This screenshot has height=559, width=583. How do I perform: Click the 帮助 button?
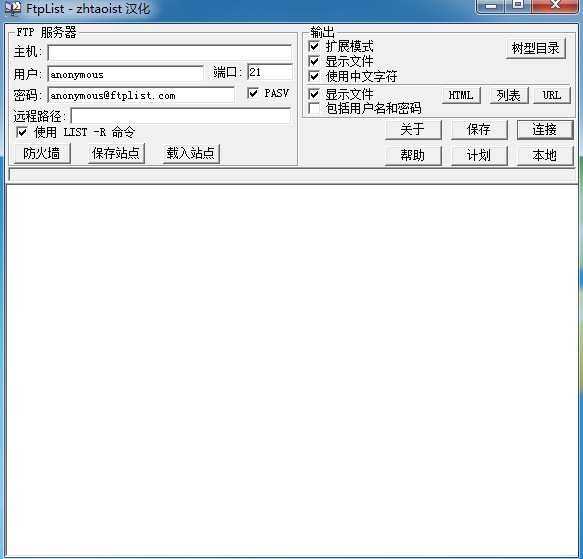(x=413, y=155)
